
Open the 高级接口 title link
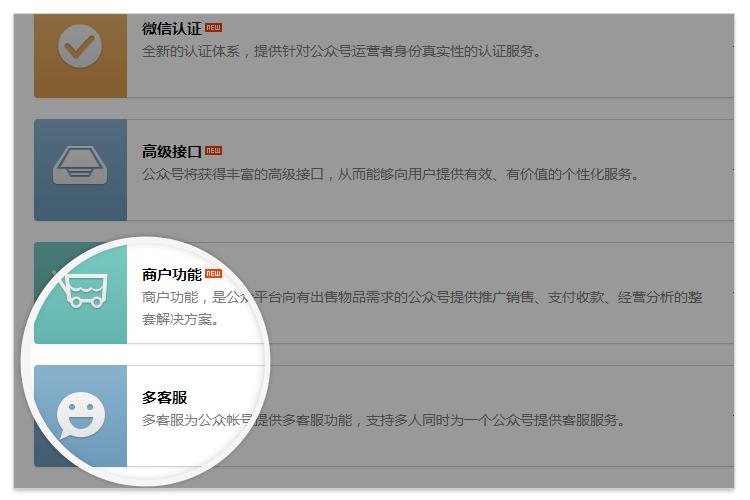click(x=172, y=152)
